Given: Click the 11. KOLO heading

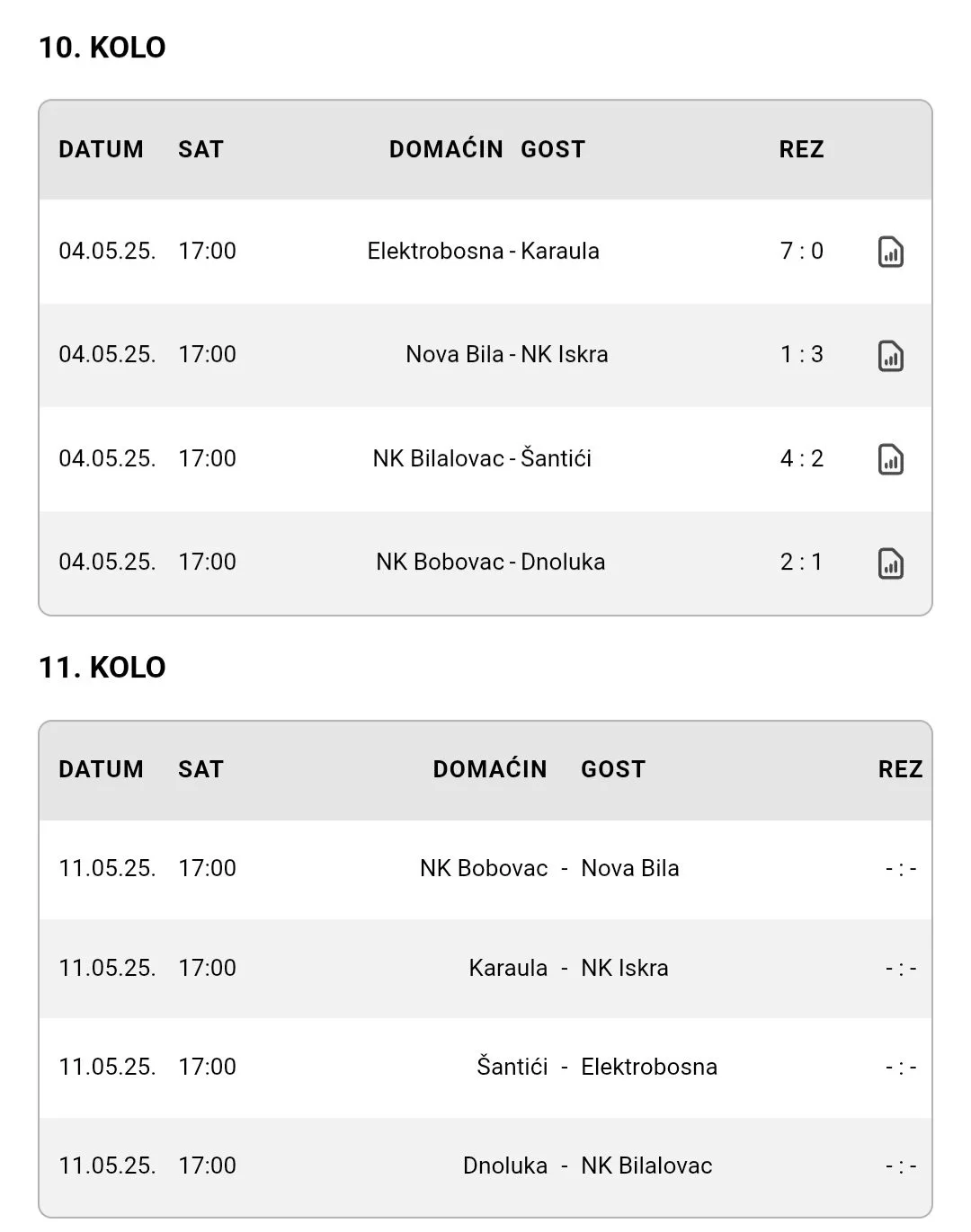Looking at the screenshot, I should [102, 668].
